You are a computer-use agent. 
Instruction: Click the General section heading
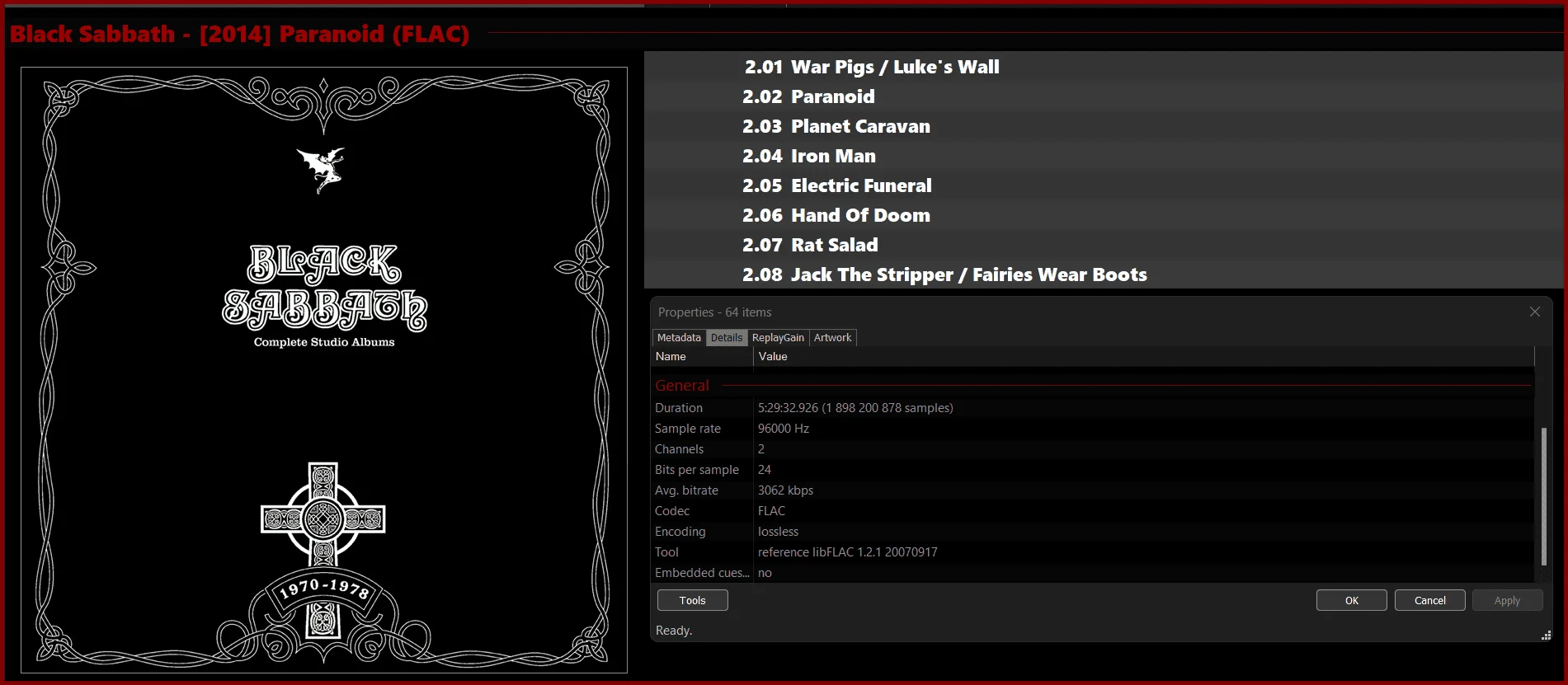tap(682, 385)
